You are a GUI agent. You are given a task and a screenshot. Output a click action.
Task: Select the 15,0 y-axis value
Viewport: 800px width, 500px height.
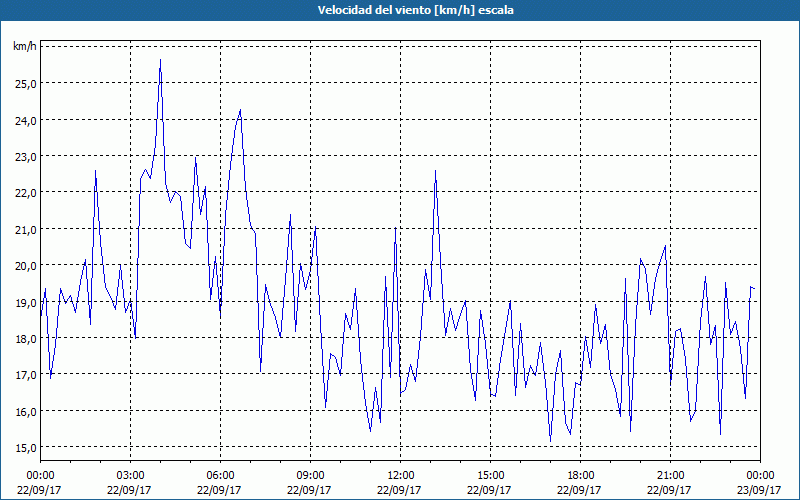pyautogui.click(x=26, y=448)
